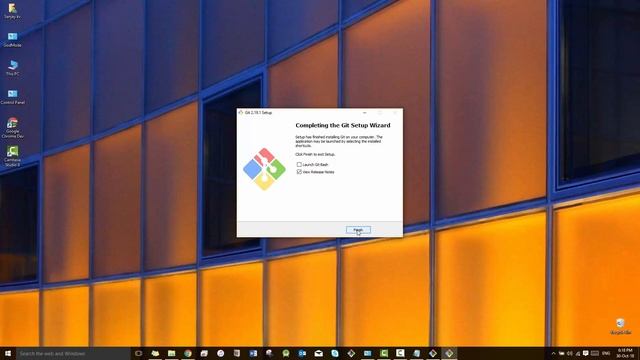Close the Git Setup window
This screenshot has height=360, width=640.
pos(395,113)
